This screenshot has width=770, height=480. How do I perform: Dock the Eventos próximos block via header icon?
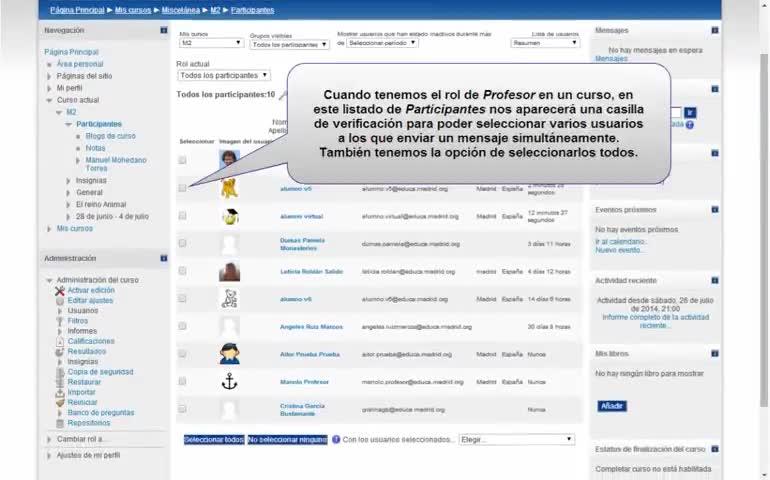715,210
